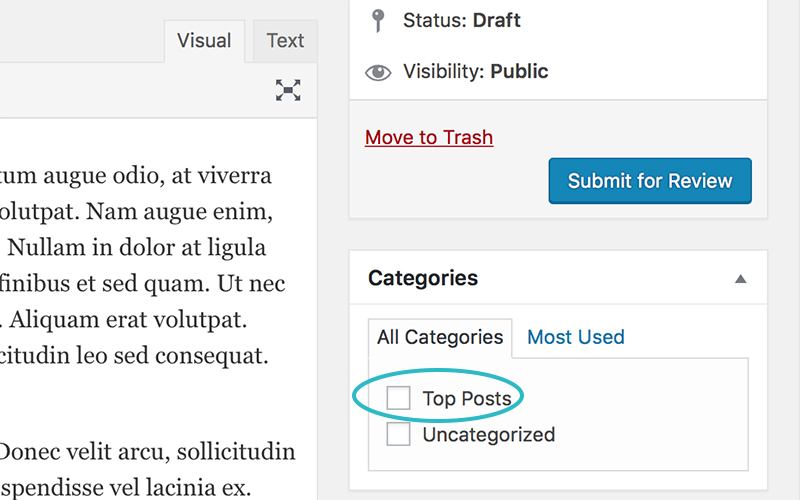Click the Visibility: Public text

click(x=476, y=71)
